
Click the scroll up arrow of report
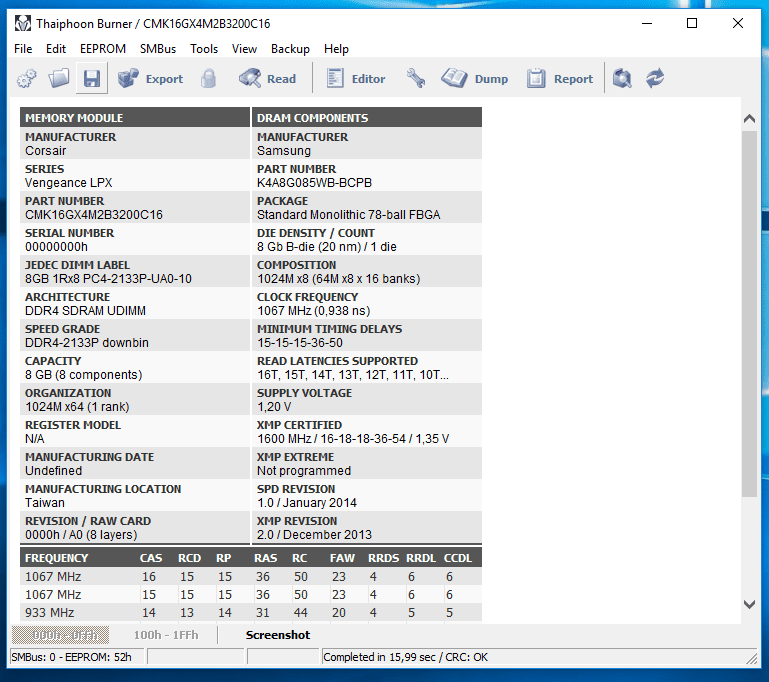[x=749, y=118]
